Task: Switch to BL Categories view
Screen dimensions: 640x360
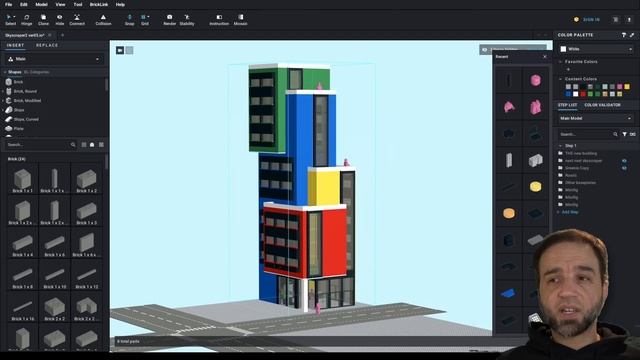Action: (36, 72)
